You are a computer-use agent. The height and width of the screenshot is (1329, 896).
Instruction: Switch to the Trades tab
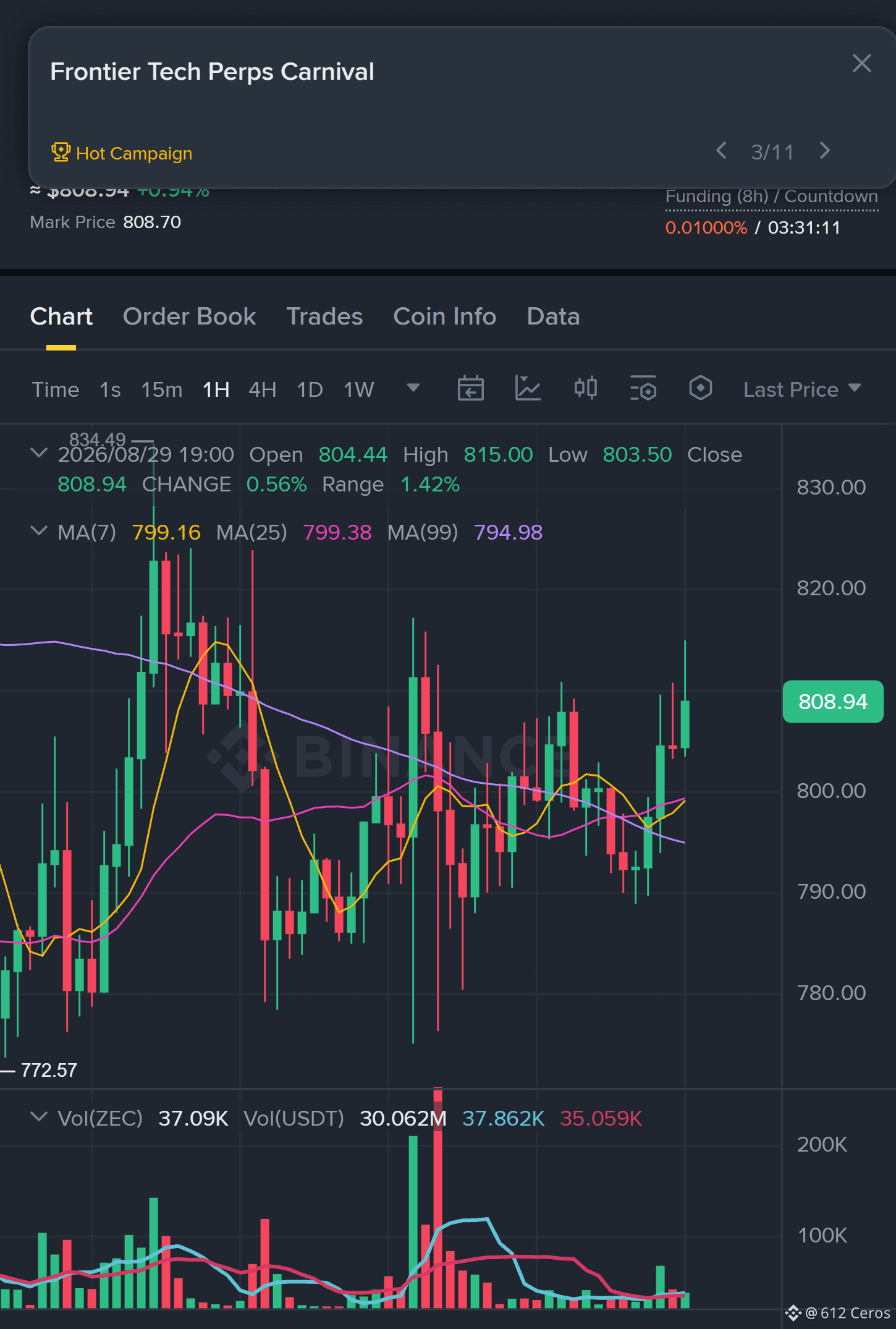click(324, 316)
